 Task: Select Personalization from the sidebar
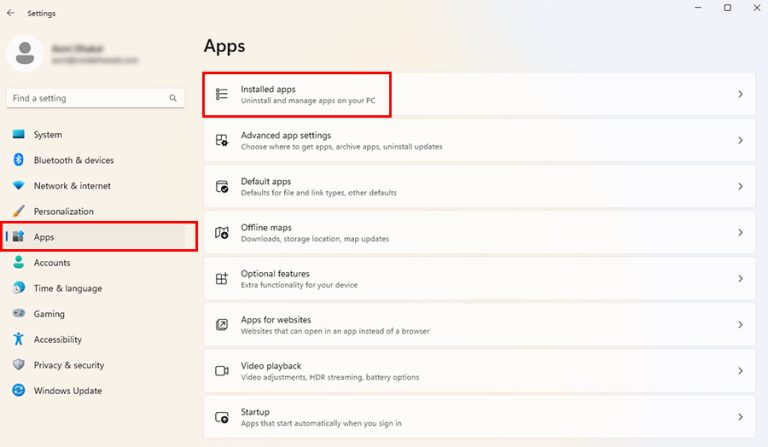pos(63,211)
